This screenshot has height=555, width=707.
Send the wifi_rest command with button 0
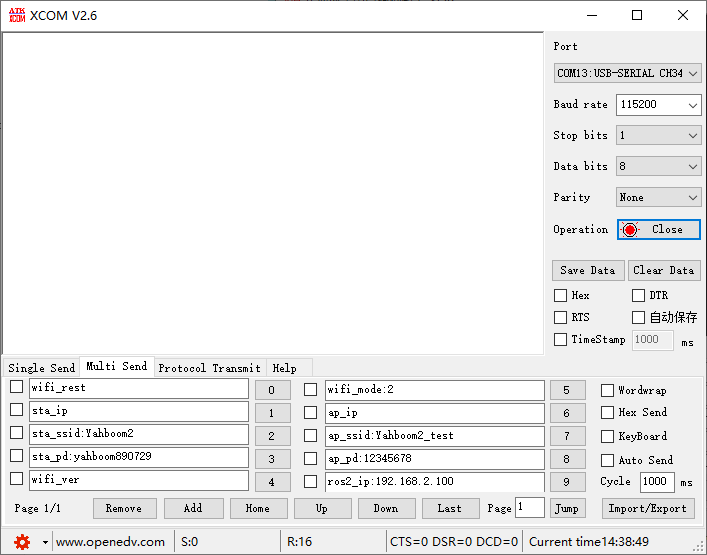[x=272, y=390]
